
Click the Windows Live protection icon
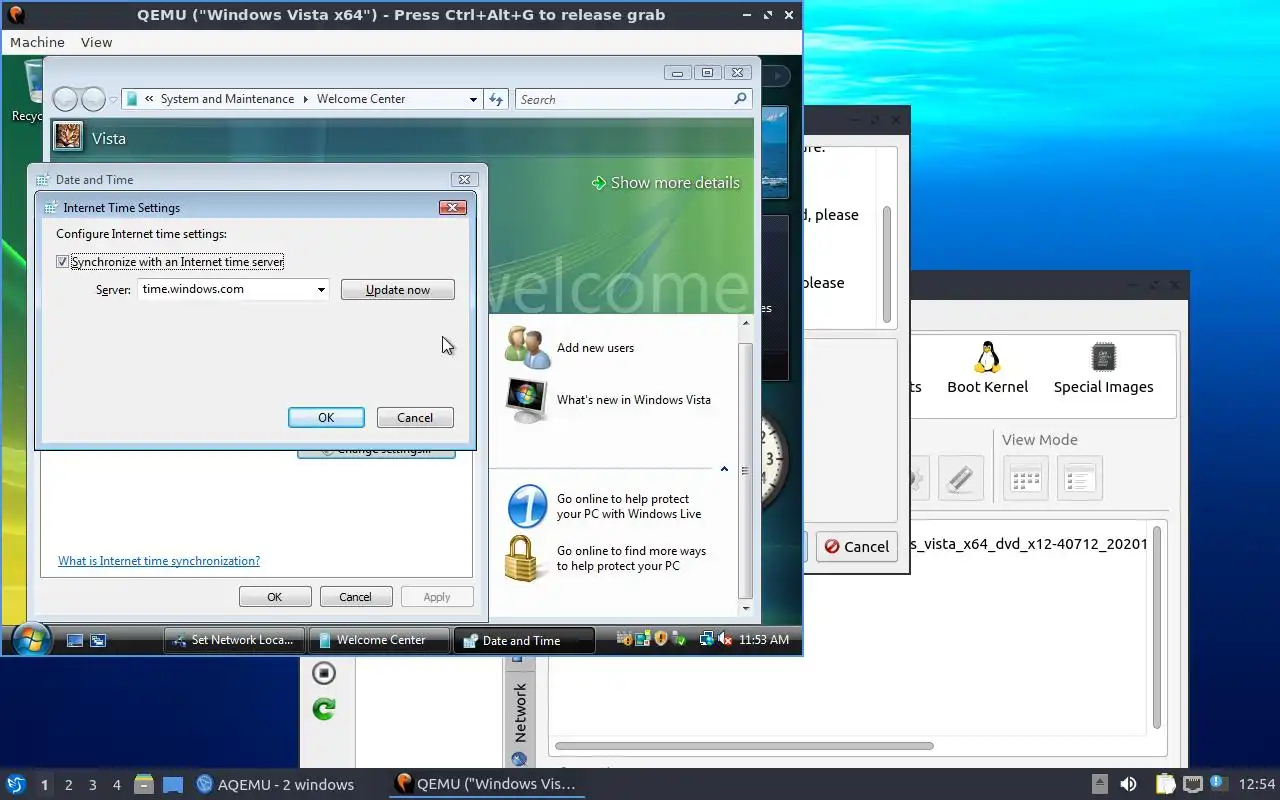pos(527,506)
